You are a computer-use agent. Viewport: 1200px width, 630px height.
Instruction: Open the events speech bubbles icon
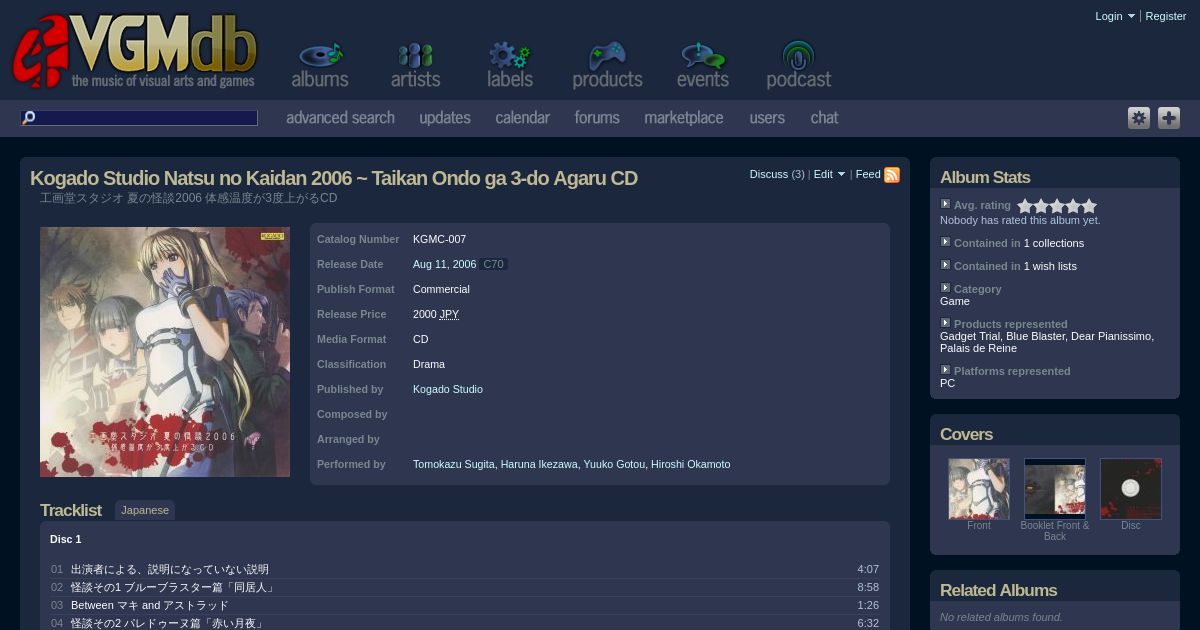click(702, 66)
